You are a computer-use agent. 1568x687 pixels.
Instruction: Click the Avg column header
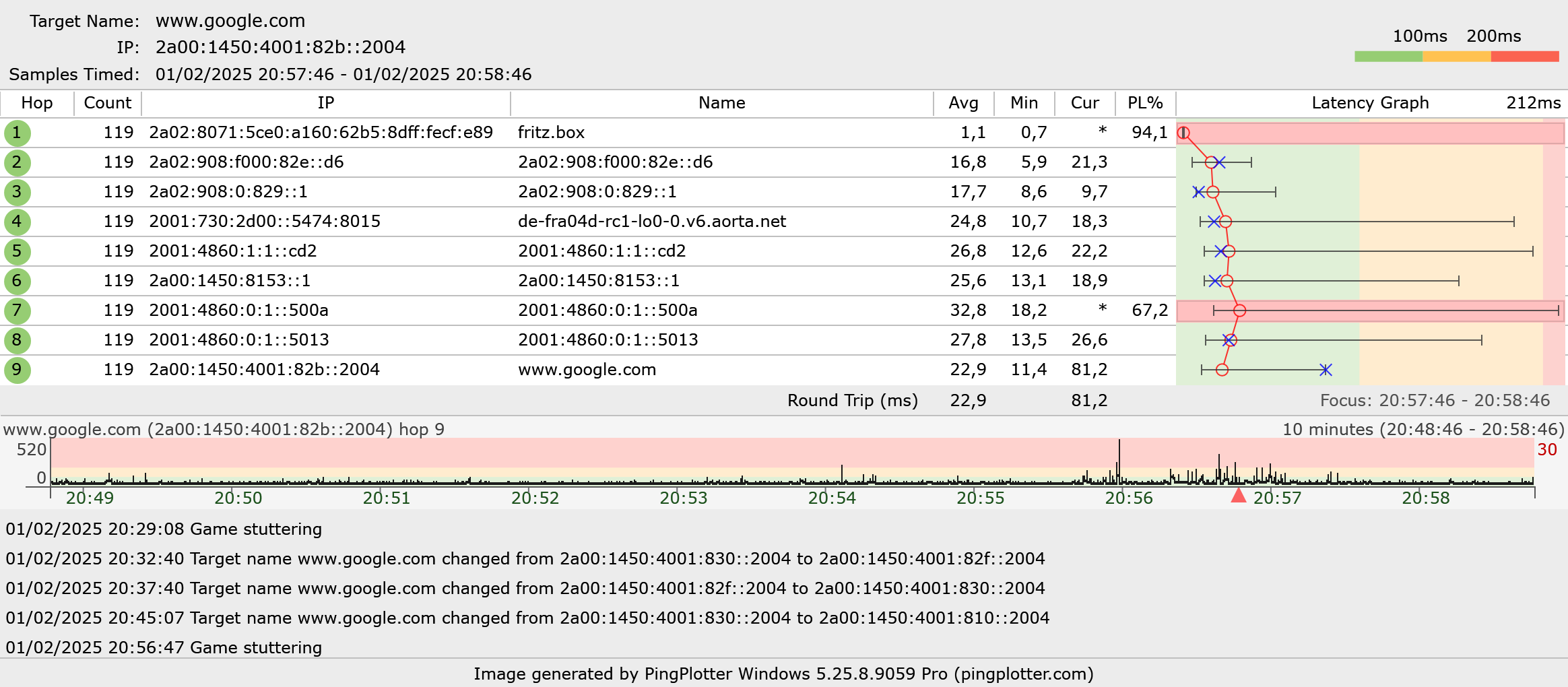tap(964, 103)
